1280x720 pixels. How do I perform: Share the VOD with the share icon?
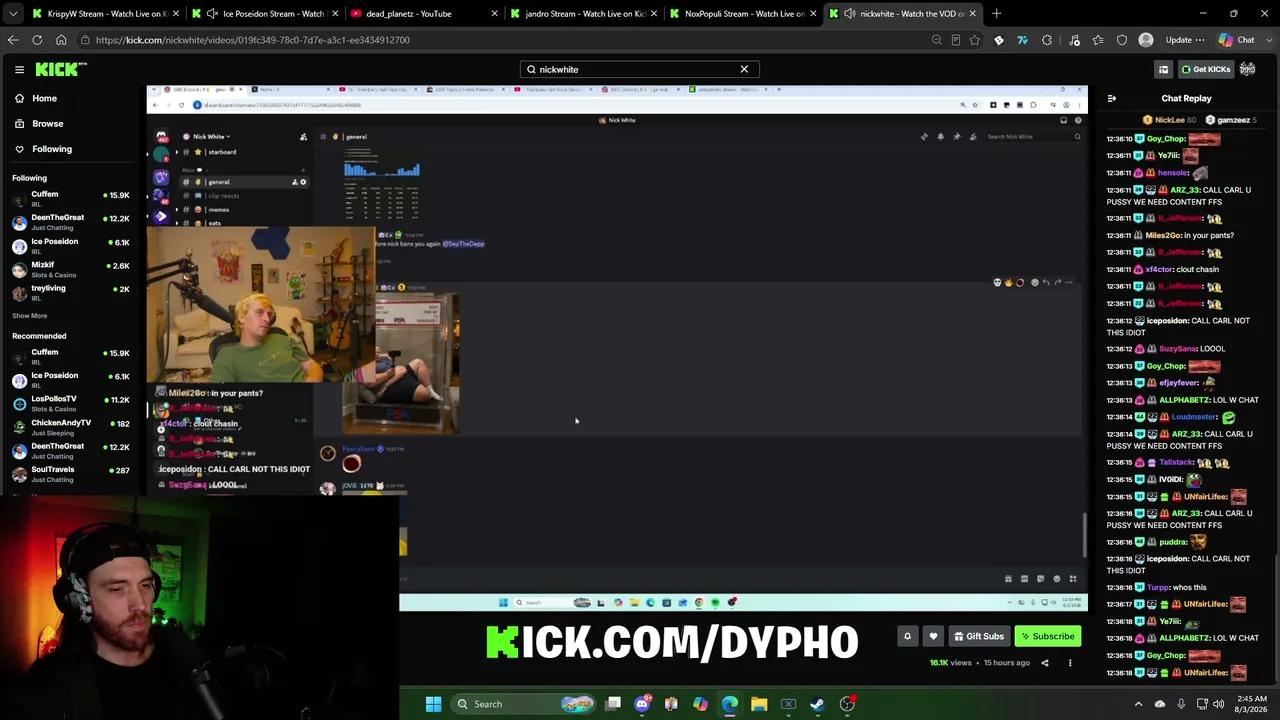[1045, 662]
